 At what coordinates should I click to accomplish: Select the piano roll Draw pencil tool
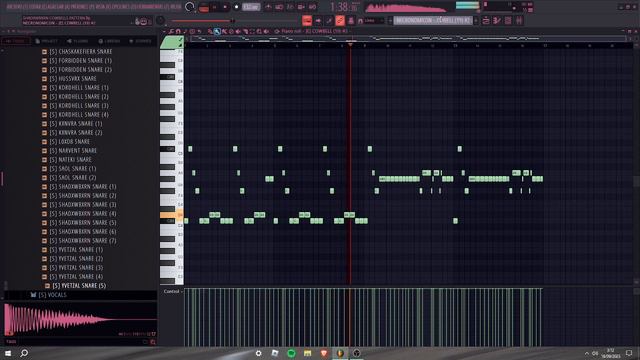210,31
